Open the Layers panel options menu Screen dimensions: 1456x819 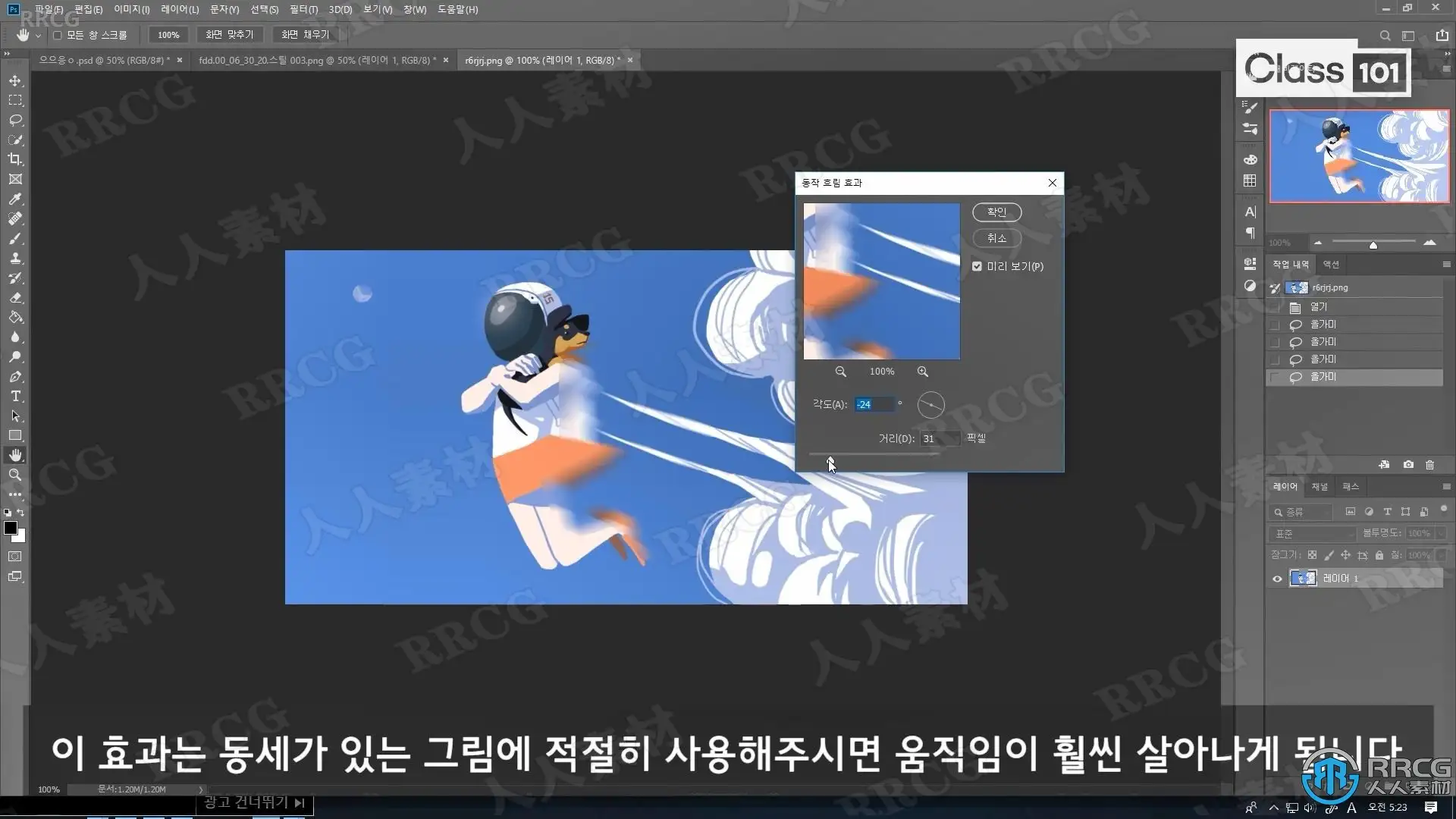(1446, 487)
